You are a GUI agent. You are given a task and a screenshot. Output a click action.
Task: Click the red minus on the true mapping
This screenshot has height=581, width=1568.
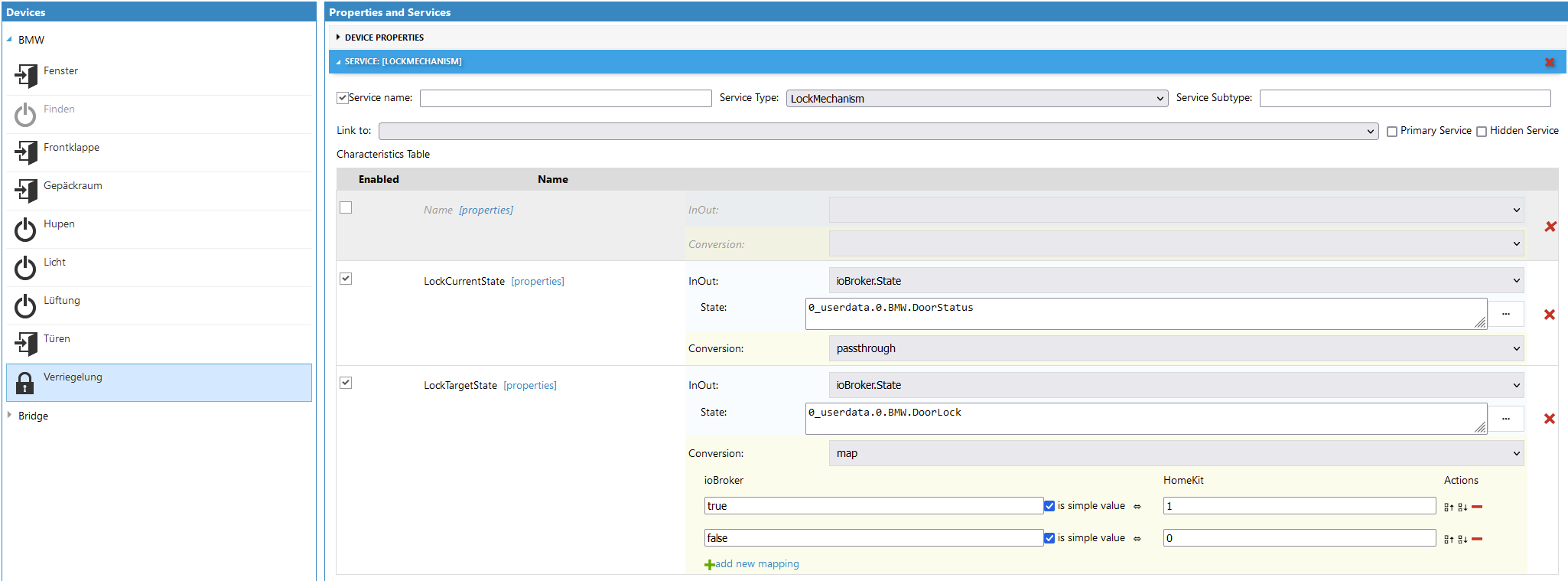(1477, 507)
